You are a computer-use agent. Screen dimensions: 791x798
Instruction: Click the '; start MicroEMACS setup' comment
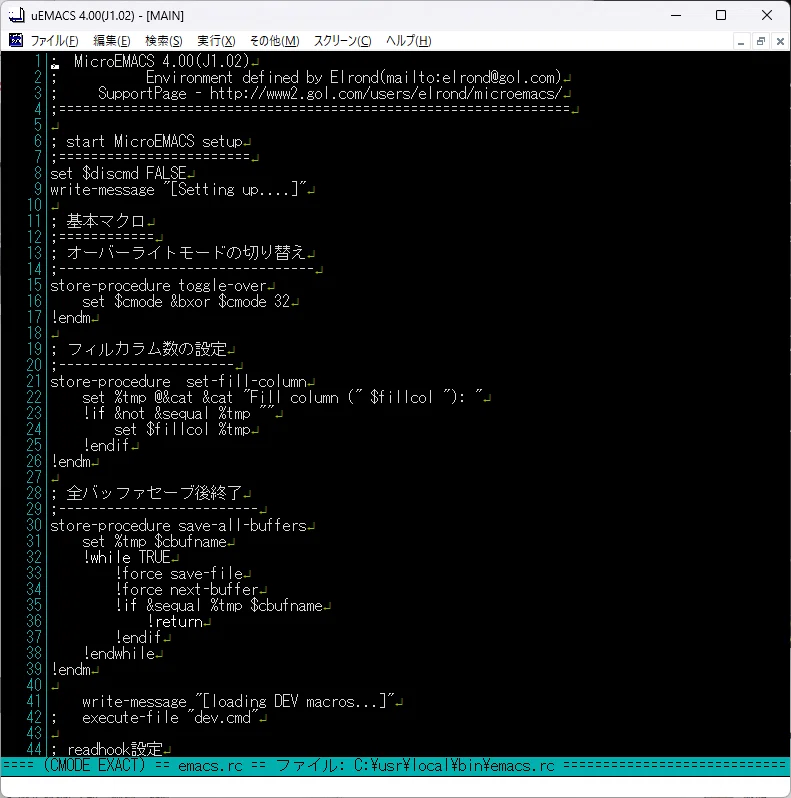click(147, 141)
